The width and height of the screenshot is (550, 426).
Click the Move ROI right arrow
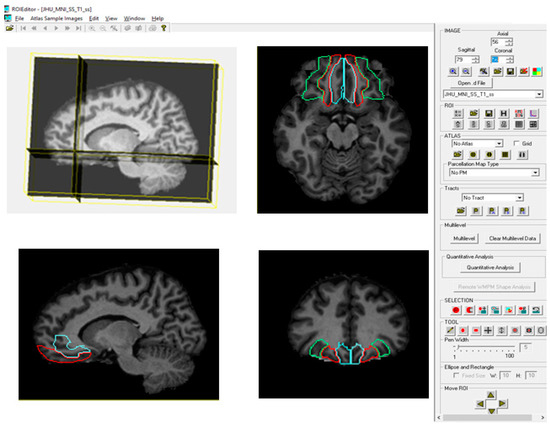tap(502, 404)
